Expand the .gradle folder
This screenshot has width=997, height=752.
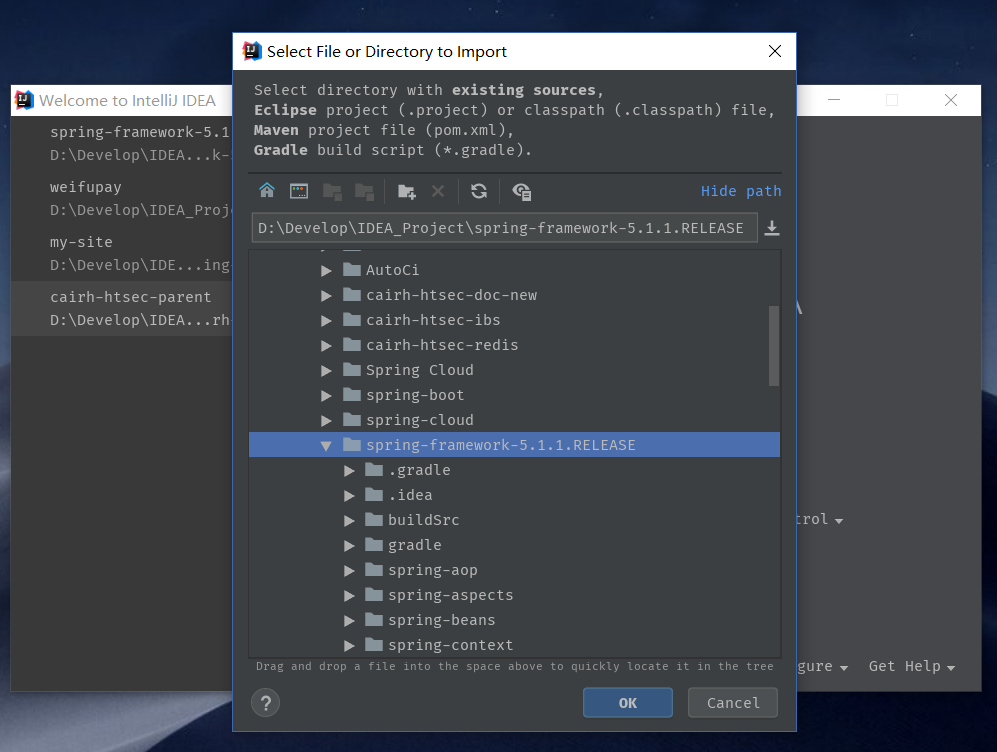[x=349, y=470]
